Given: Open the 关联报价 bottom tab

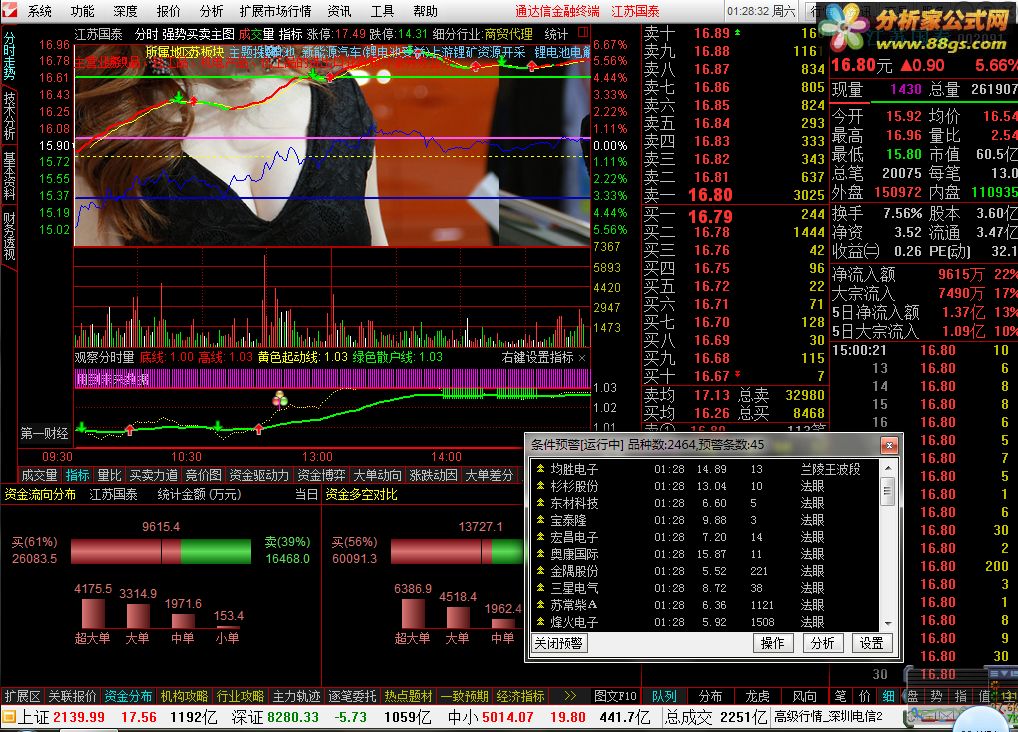Looking at the screenshot, I should coord(72,696).
